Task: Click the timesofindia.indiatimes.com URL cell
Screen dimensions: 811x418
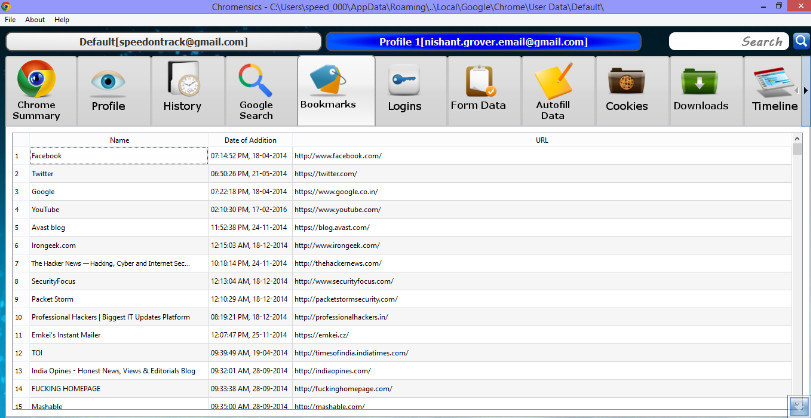Action: [x=542, y=353]
